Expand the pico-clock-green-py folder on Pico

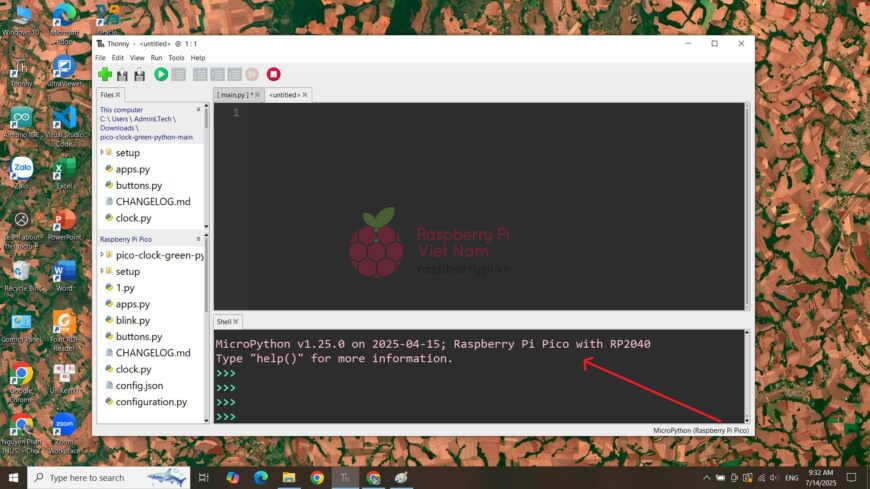(x=102, y=255)
